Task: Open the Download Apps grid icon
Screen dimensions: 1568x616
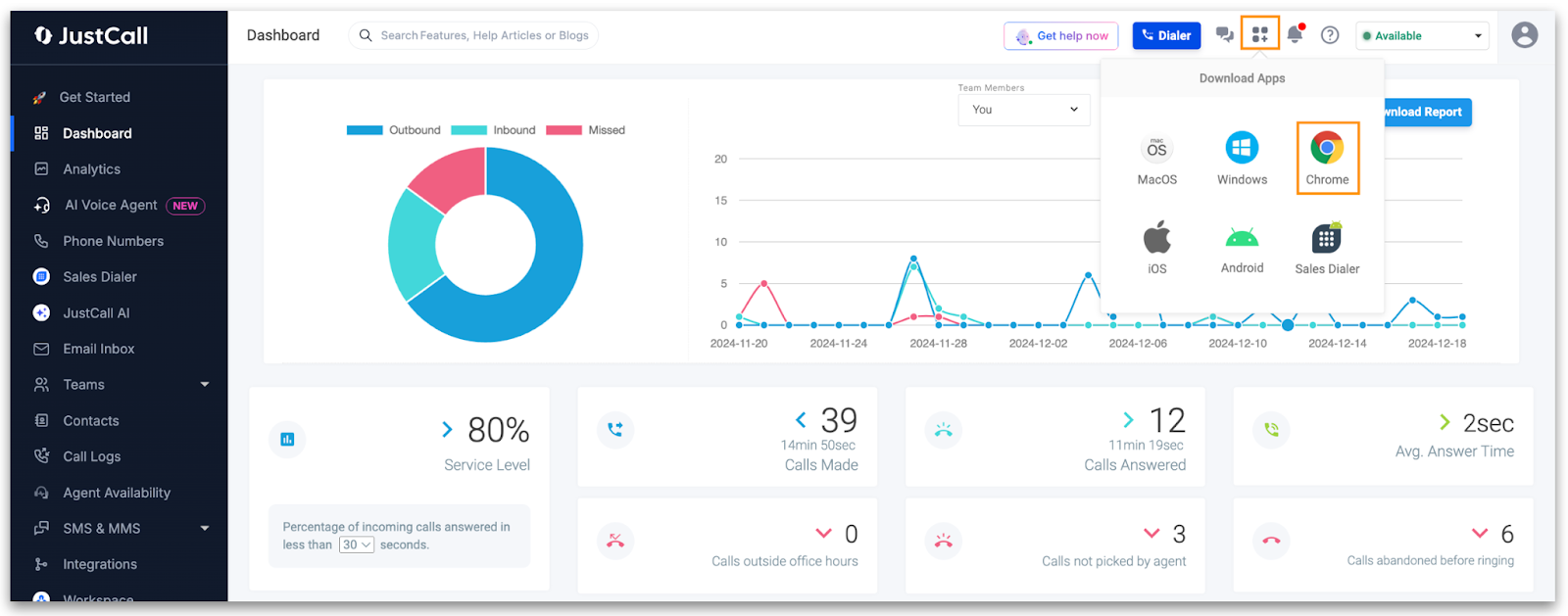Action: tap(1259, 35)
